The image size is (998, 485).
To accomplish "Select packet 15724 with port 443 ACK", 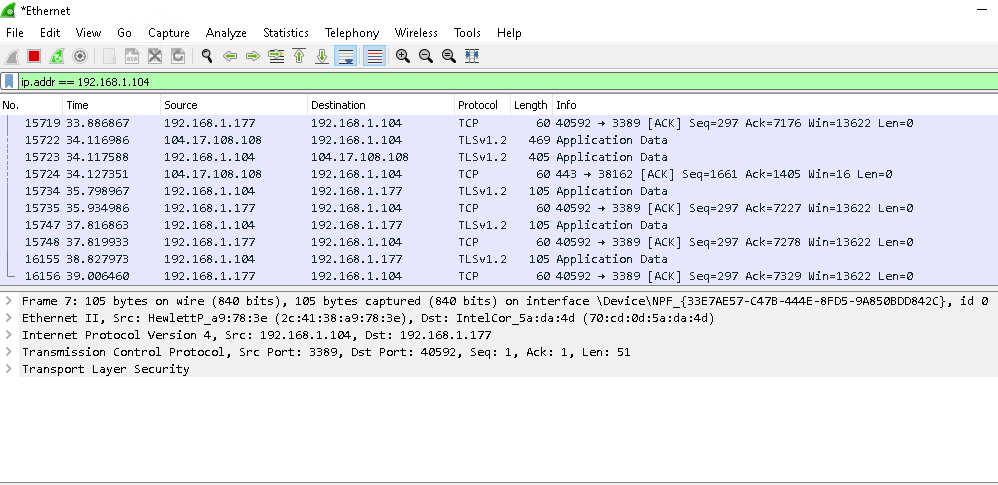I will coord(499,174).
